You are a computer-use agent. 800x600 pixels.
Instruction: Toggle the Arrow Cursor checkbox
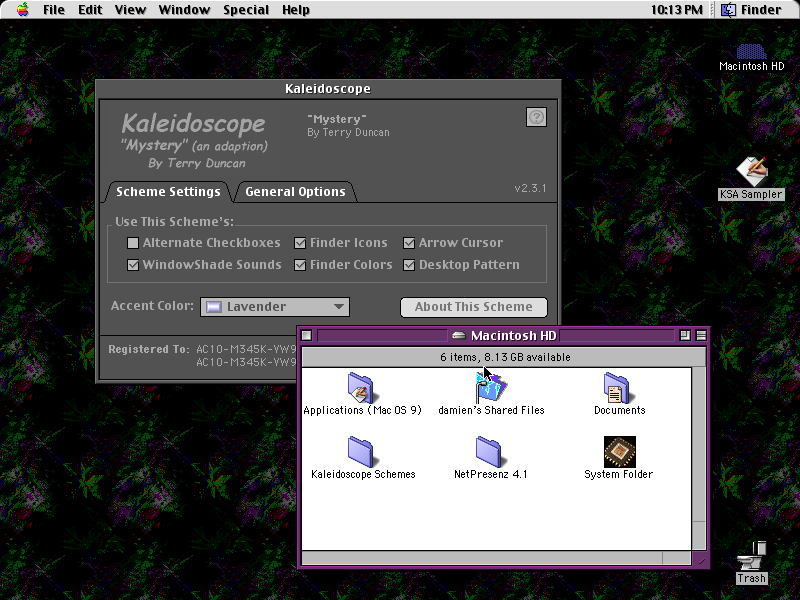[x=409, y=243]
